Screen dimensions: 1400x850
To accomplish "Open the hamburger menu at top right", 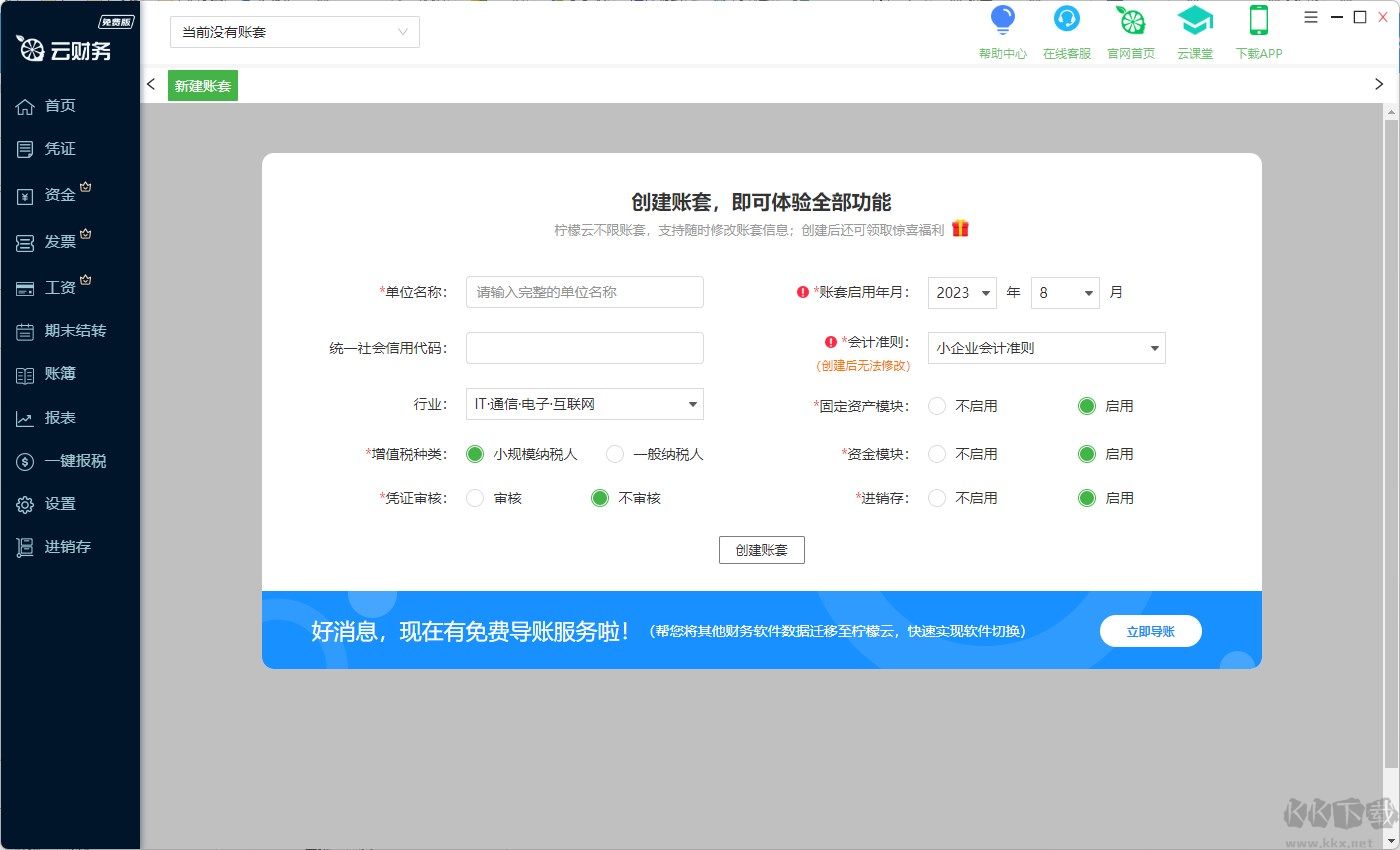I will 1310,17.
